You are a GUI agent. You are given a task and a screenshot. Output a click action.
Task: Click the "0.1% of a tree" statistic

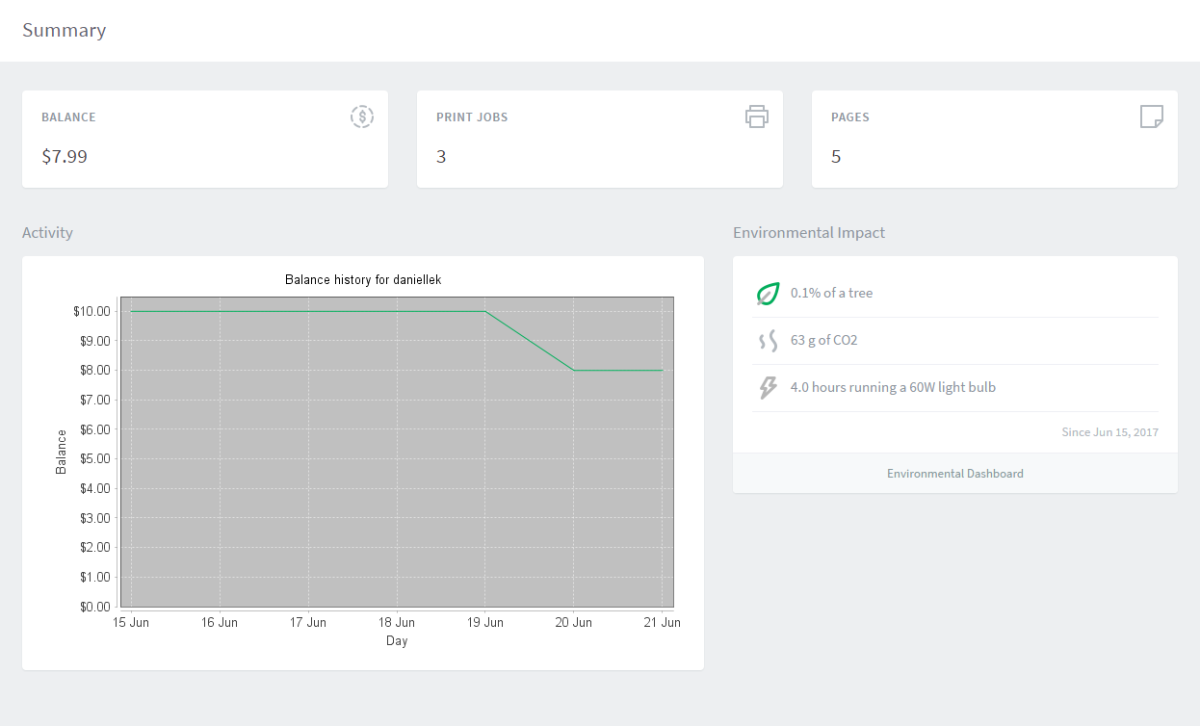pyautogui.click(x=831, y=293)
